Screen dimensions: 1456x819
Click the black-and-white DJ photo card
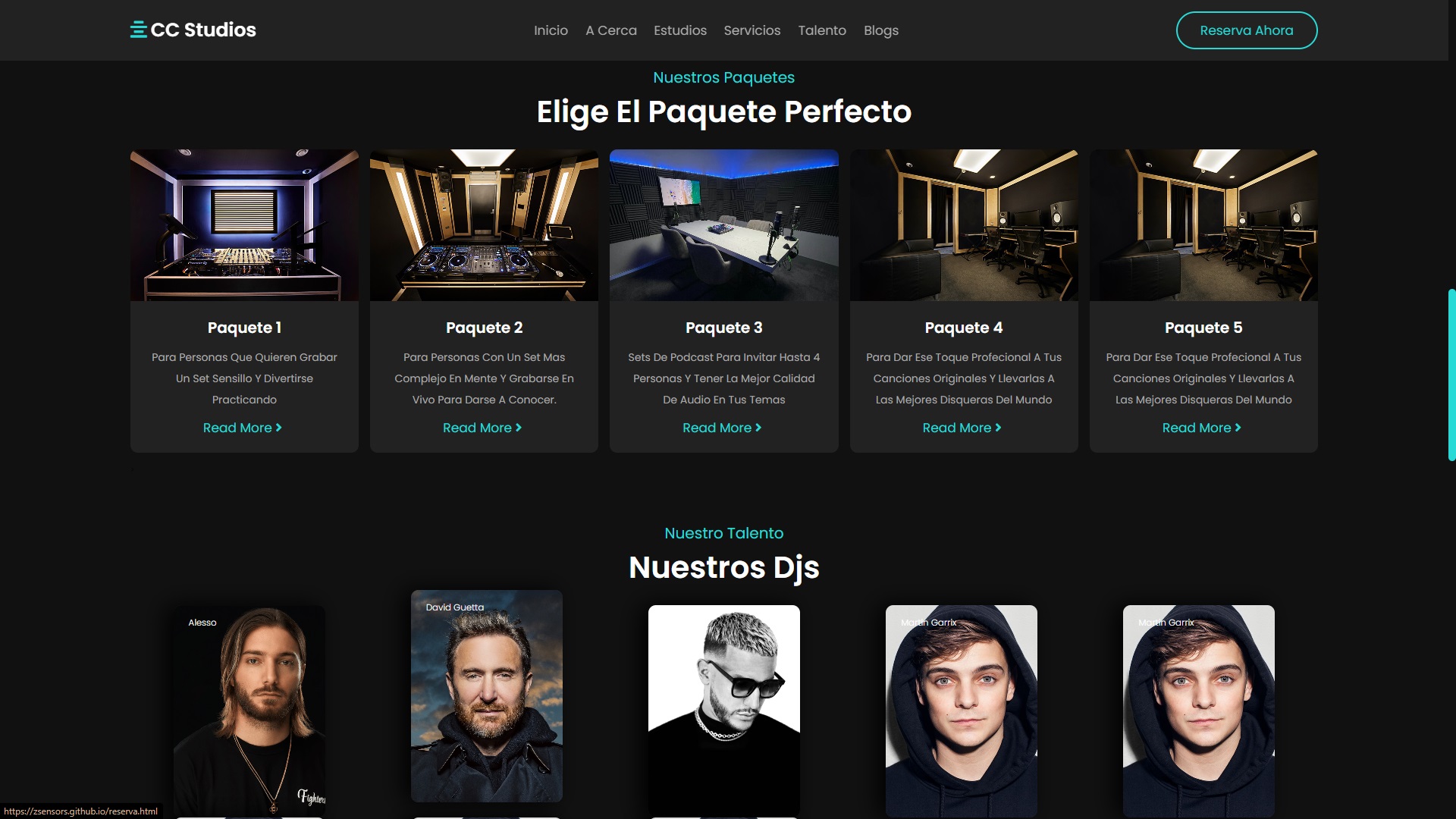pos(723,710)
